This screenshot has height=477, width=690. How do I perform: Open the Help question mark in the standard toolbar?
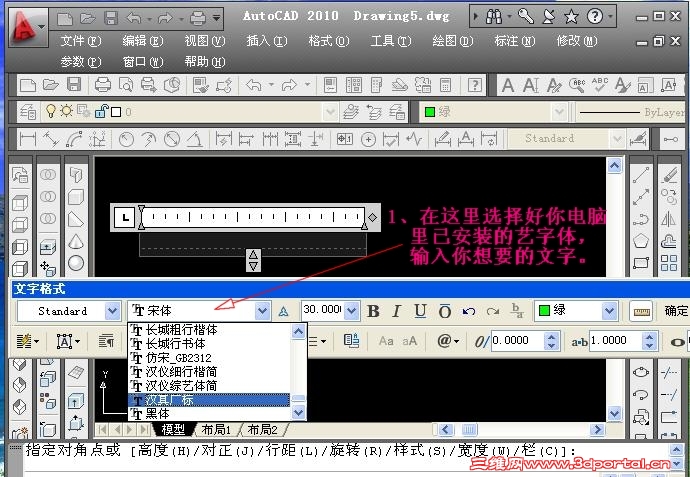474,85
